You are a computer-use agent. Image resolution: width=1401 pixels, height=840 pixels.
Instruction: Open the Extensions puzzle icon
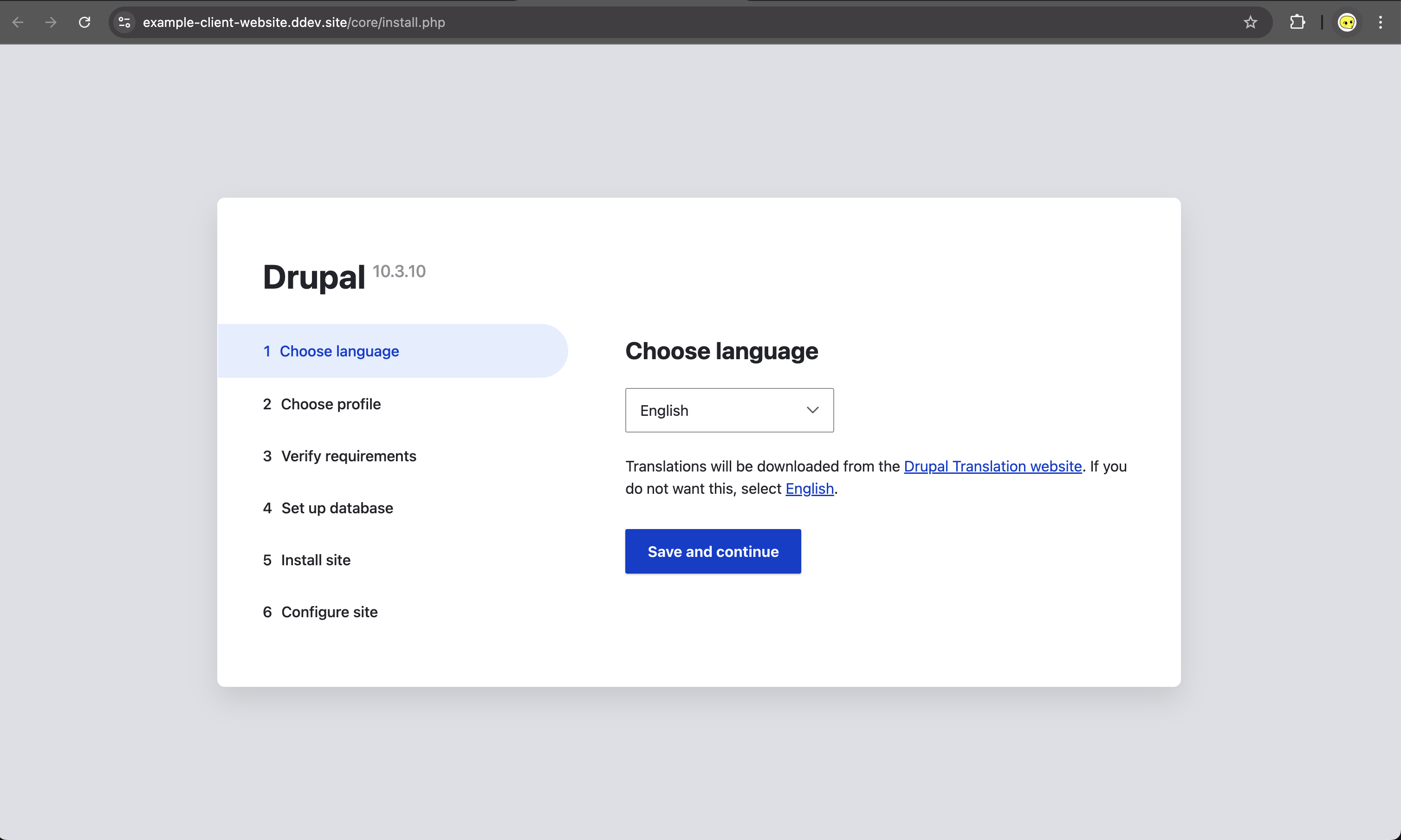click(1297, 22)
